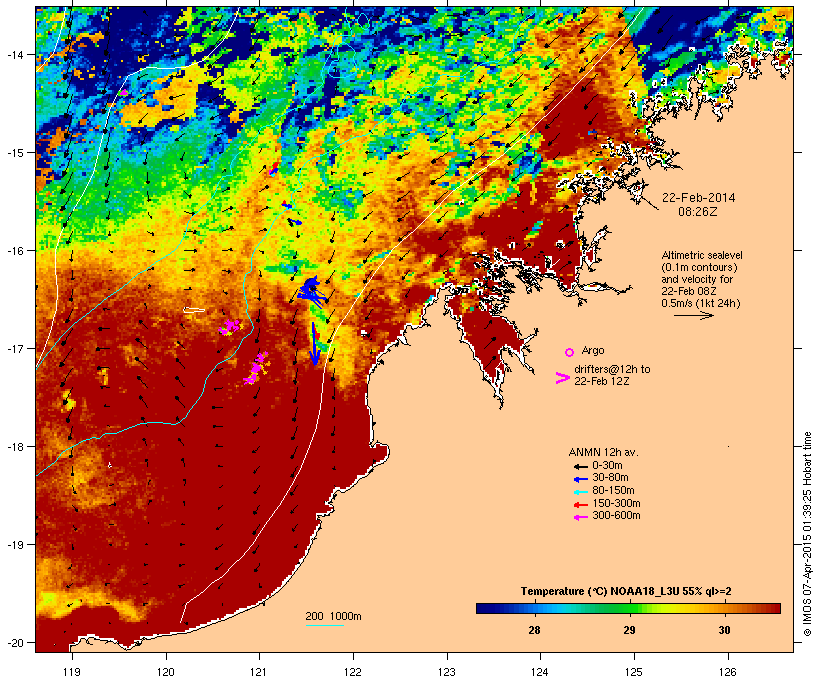The height and width of the screenshot is (680, 820).
Task: Click the 124 longitude axis label
Action: [540, 672]
